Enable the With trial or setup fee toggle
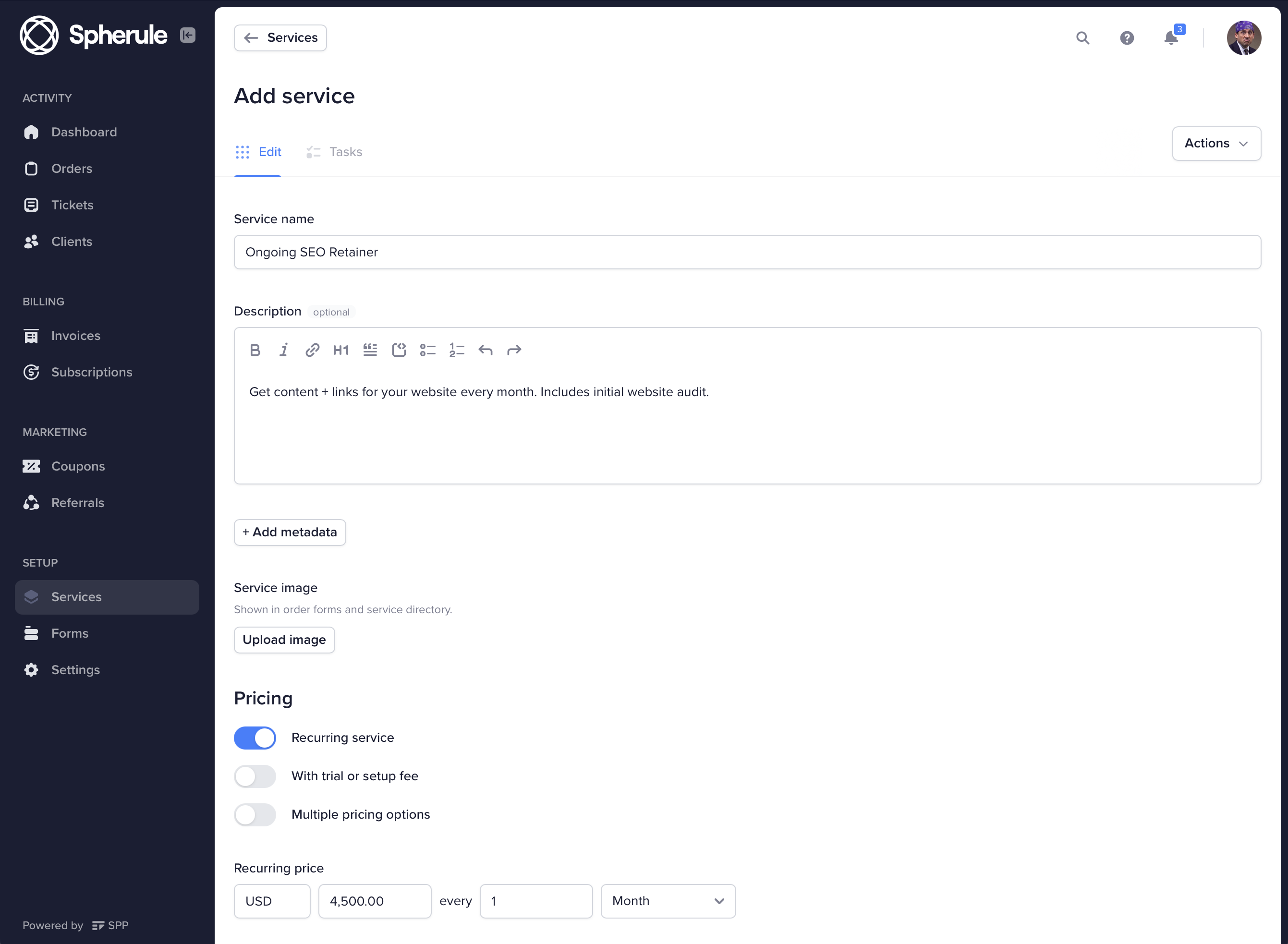The width and height of the screenshot is (1288, 944). (x=255, y=776)
